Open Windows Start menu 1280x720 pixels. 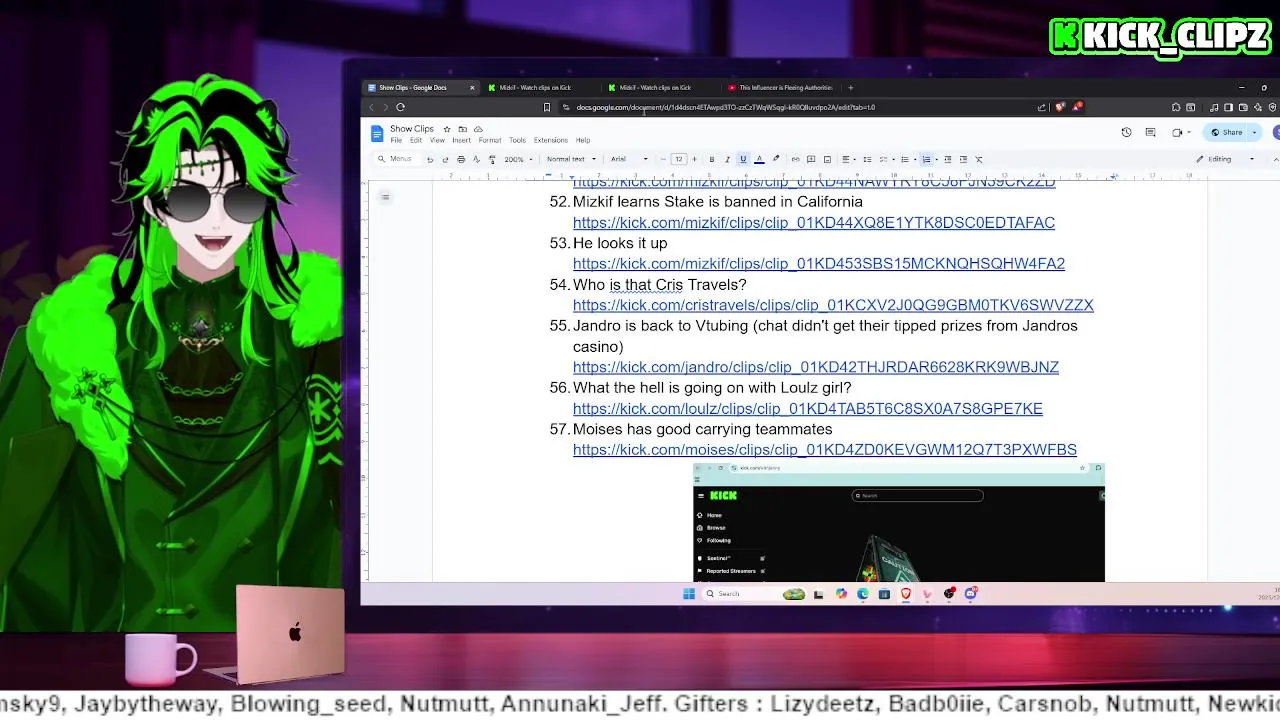pos(689,594)
